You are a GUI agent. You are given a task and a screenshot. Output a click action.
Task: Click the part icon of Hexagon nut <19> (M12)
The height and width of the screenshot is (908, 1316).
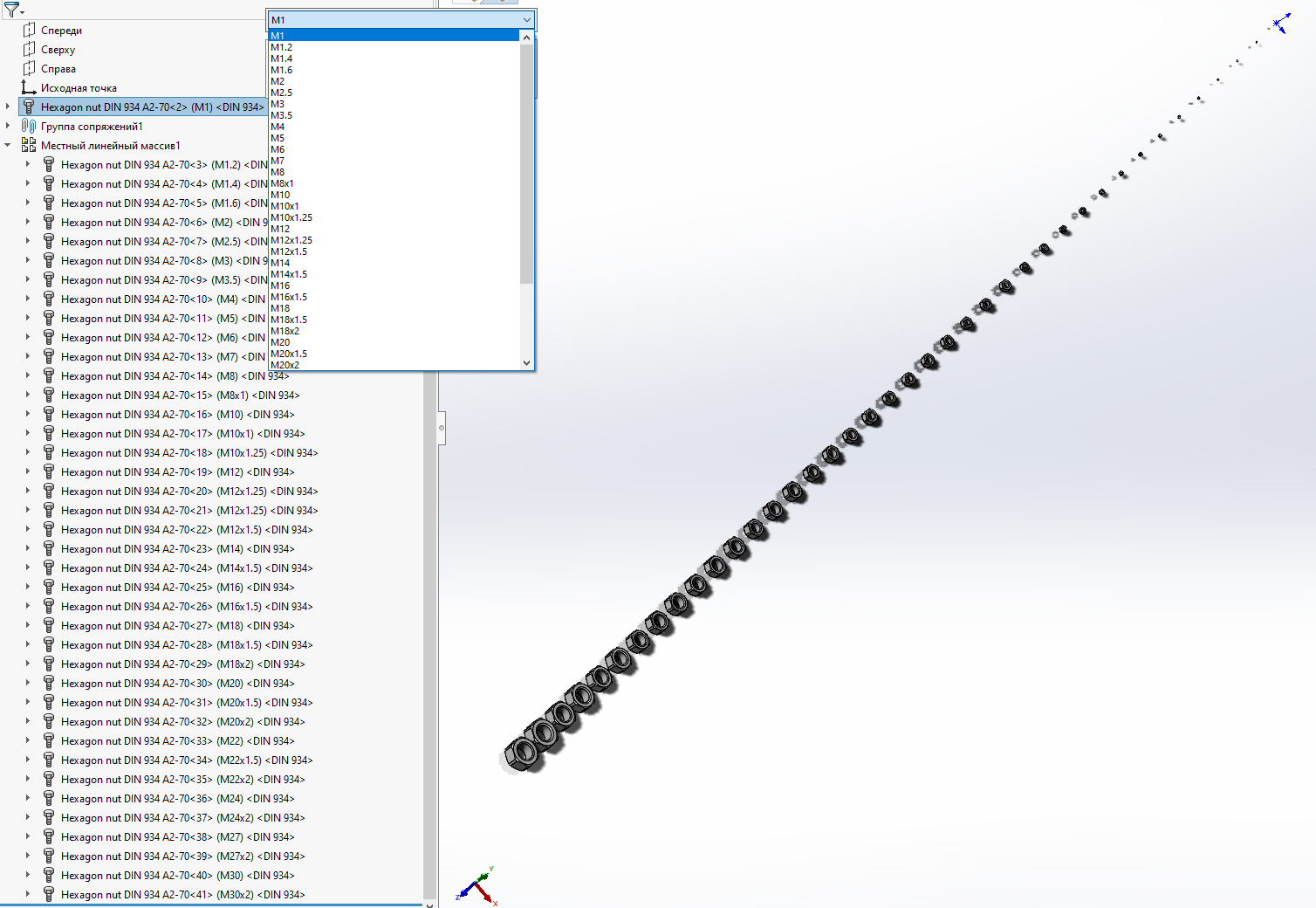tap(49, 471)
